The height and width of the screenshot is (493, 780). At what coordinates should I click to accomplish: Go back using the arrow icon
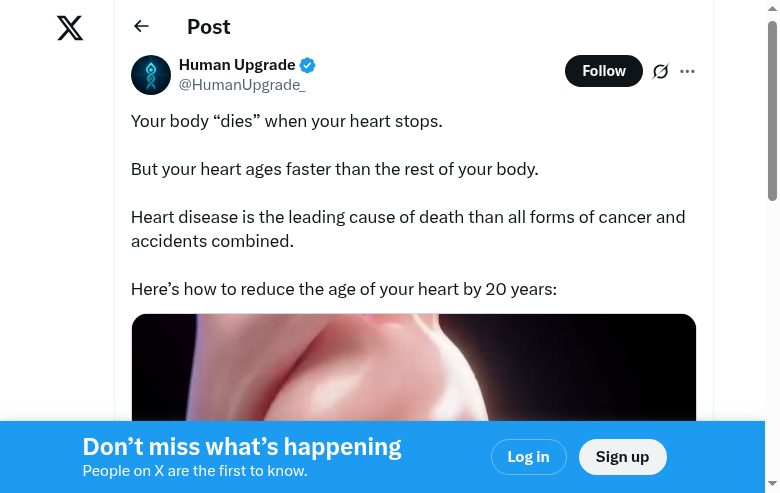(141, 27)
